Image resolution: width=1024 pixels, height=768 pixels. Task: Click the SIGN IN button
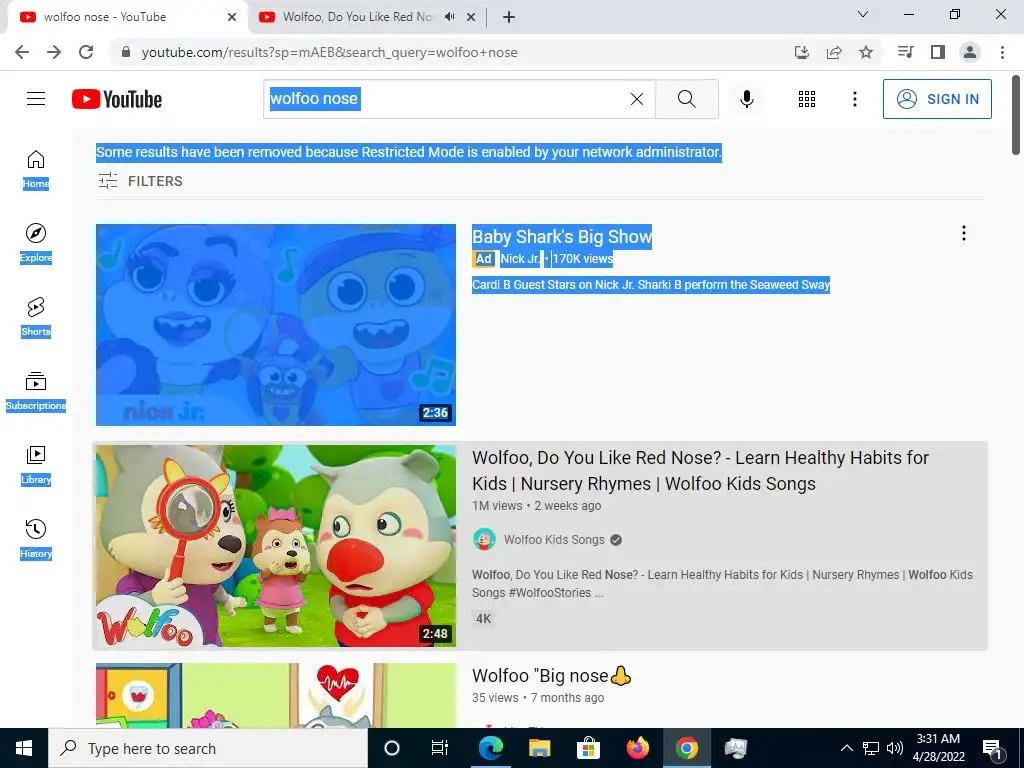pyautogui.click(x=937, y=99)
